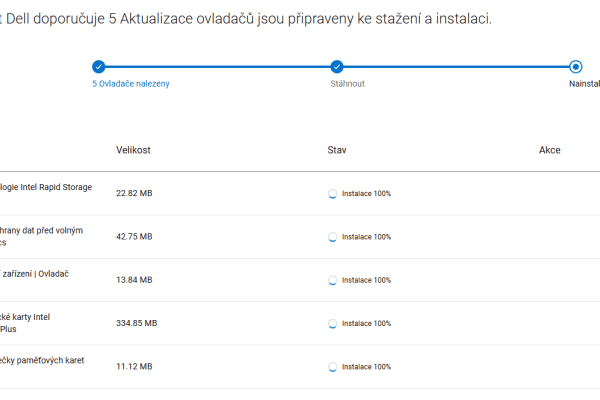
Task: Click the Intel Rapid Storage installation spinner
Action: pyautogui.click(x=333, y=194)
